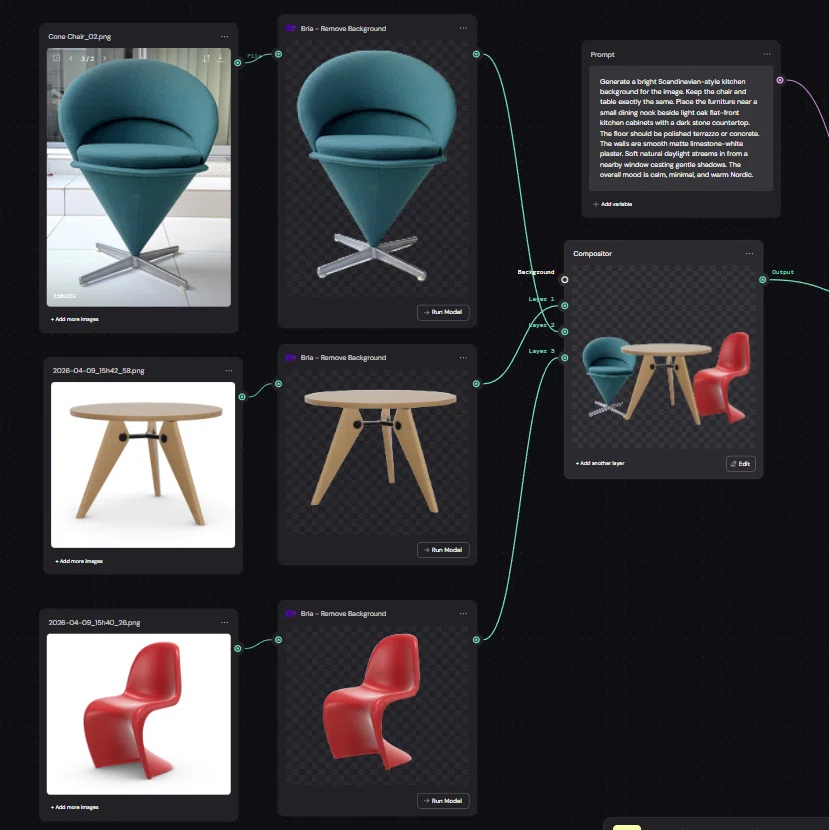
Task: Click output port of red chair image node
Action: point(238,648)
